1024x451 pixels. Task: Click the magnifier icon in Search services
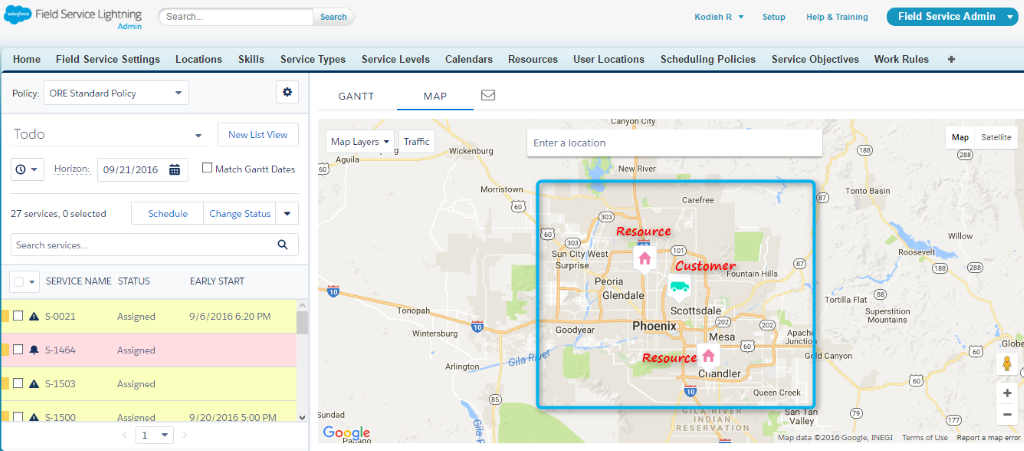point(283,245)
